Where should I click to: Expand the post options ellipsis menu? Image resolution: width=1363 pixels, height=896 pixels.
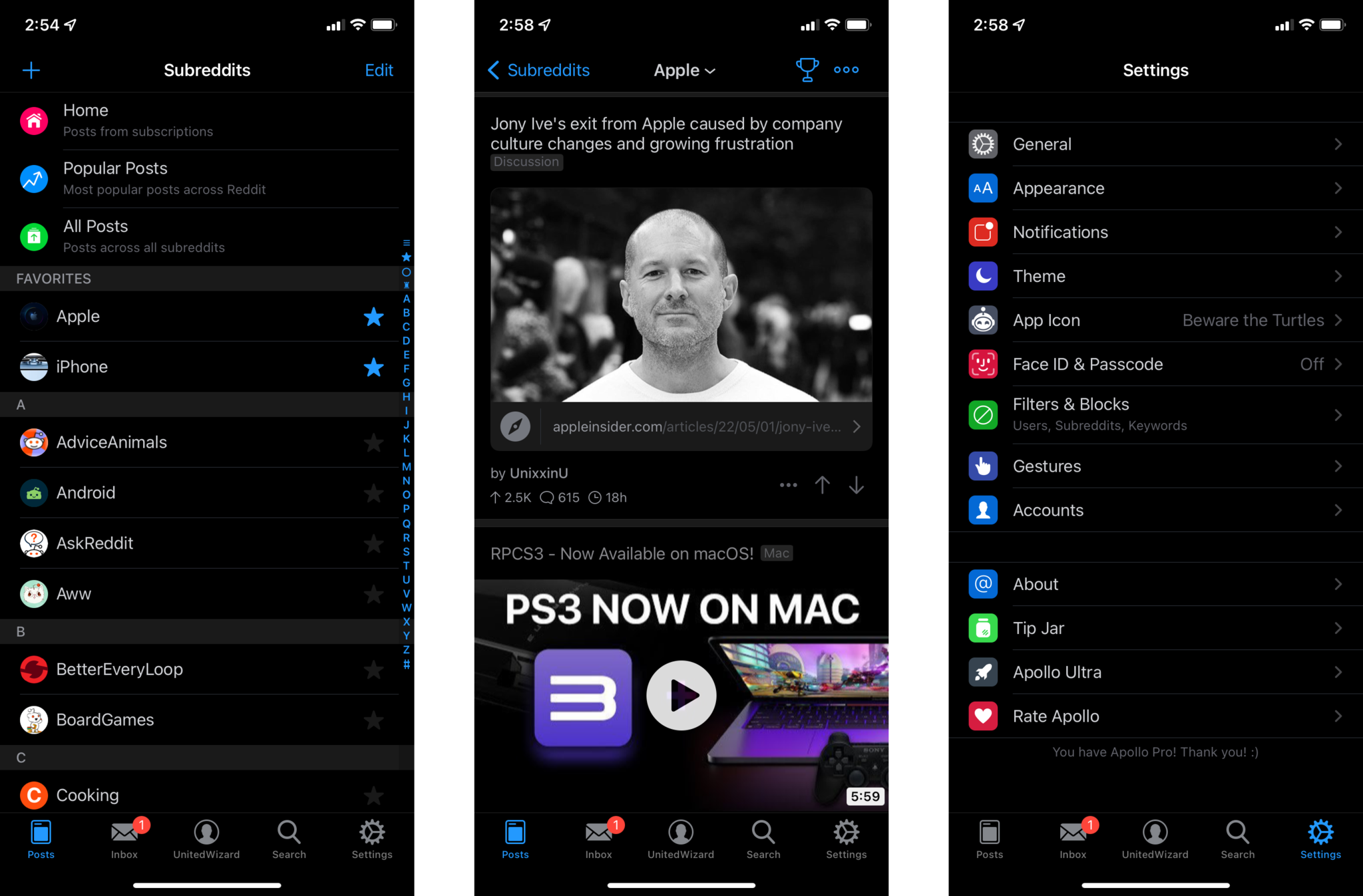coord(788,485)
